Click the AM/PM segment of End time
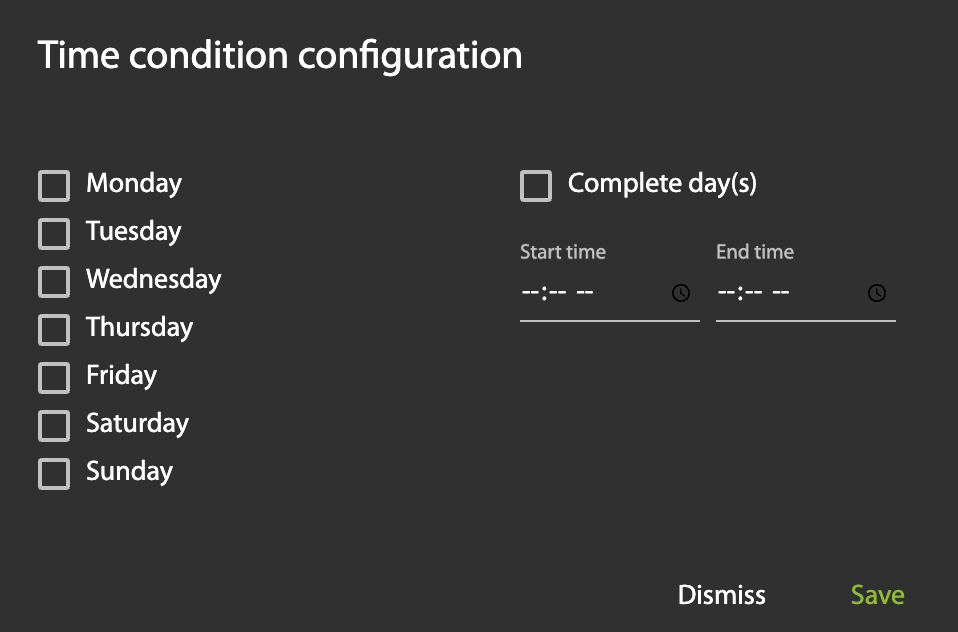Viewport: 958px width, 632px height. pyautogui.click(x=782, y=293)
